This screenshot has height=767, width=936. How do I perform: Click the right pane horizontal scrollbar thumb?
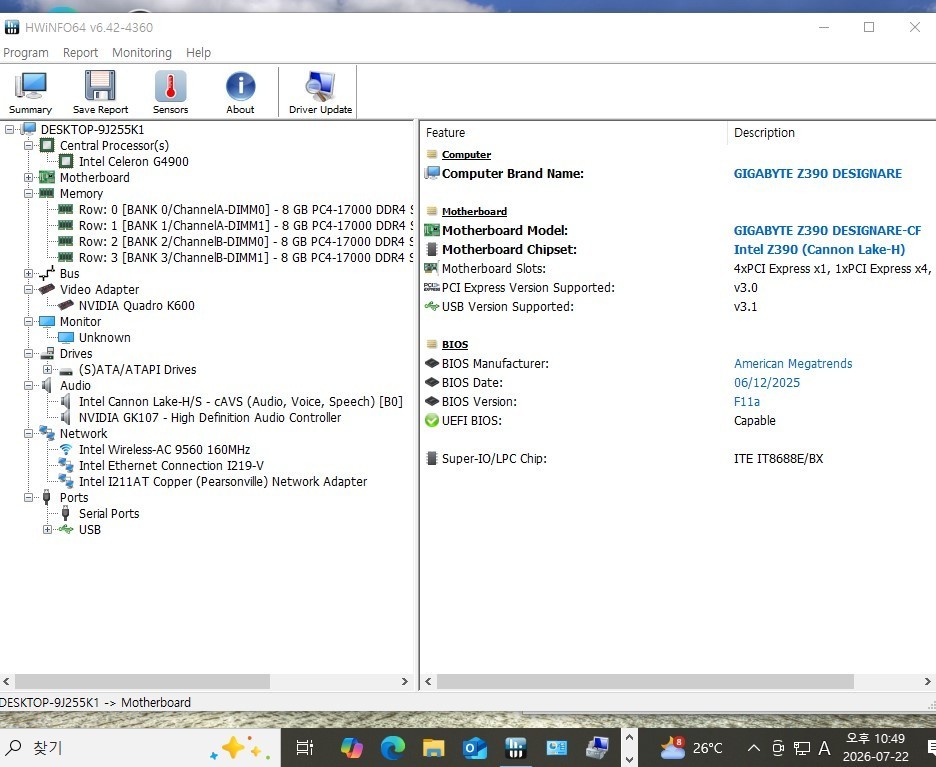coord(645,681)
